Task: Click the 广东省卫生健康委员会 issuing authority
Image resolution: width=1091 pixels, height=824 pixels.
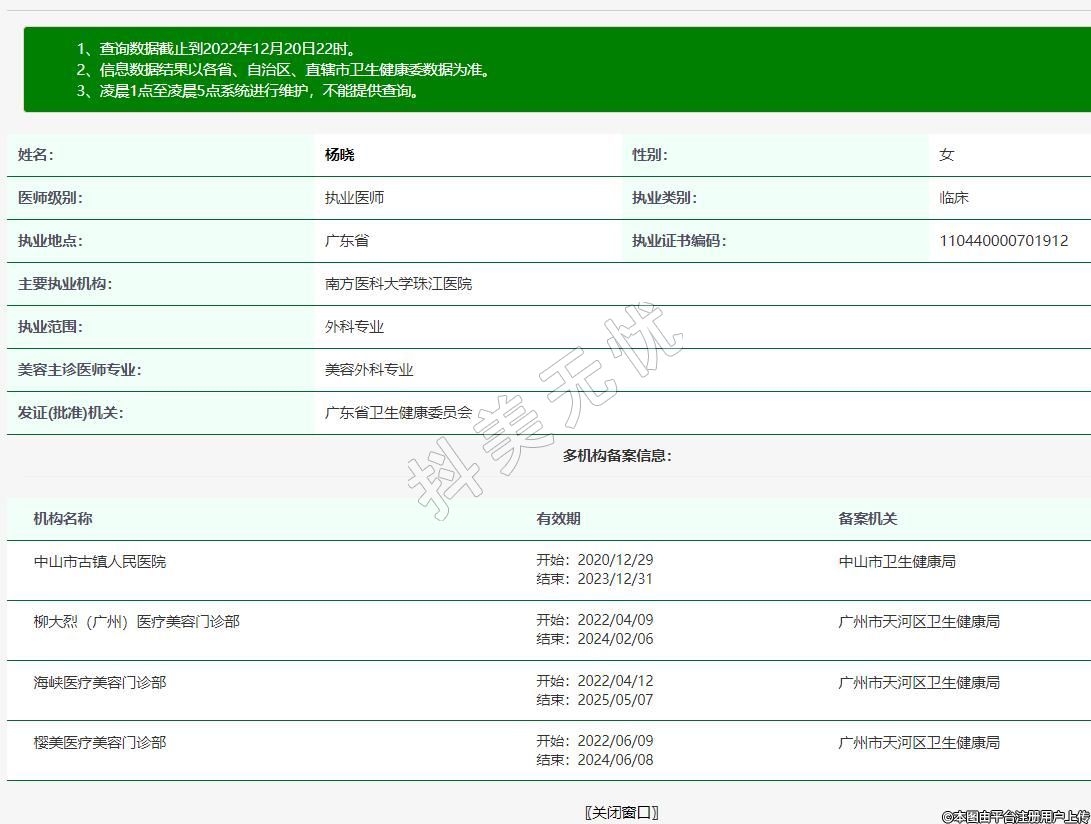Action: (398, 413)
